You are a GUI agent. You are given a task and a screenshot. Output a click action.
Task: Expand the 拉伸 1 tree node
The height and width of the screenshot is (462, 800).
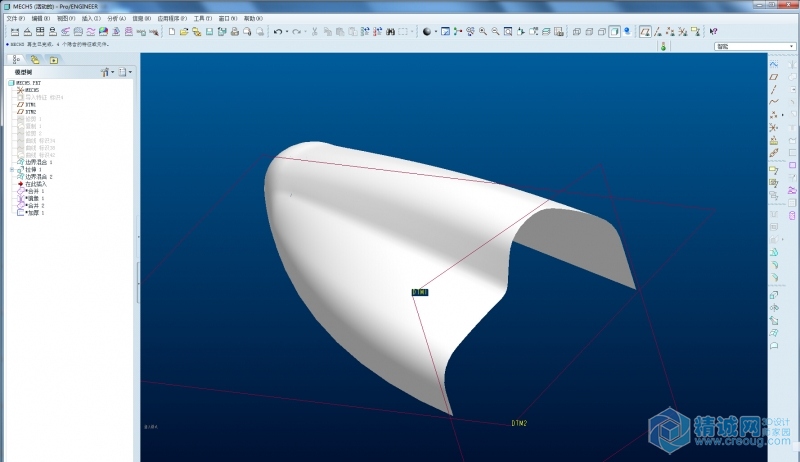12,169
